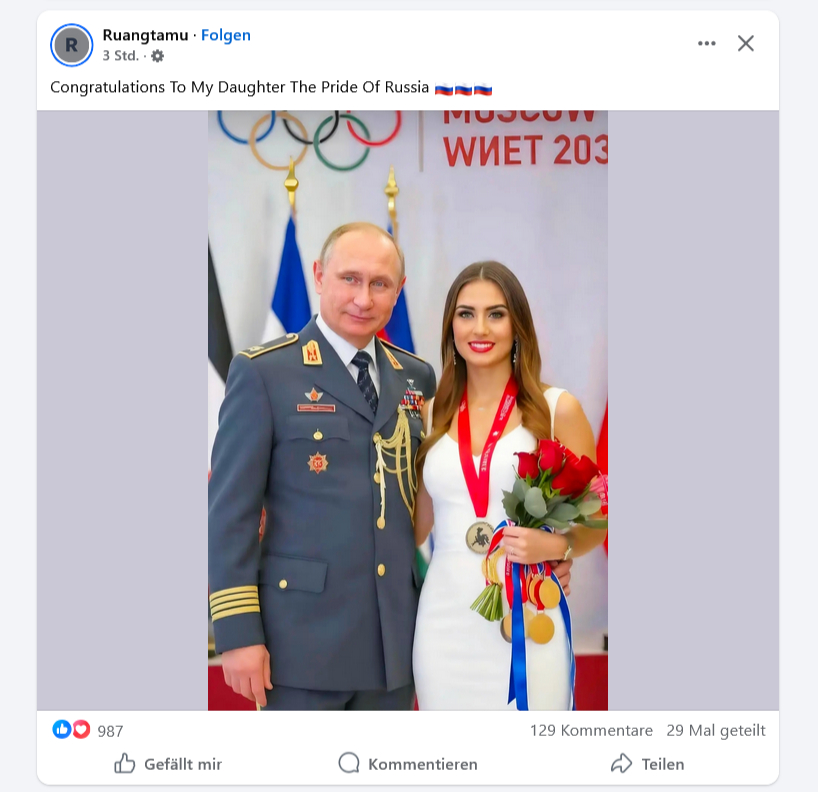Image resolution: width=818 pixels, height=792 pixels.
Task: Click the Teilen label
Action: click(x=663, y=764)
